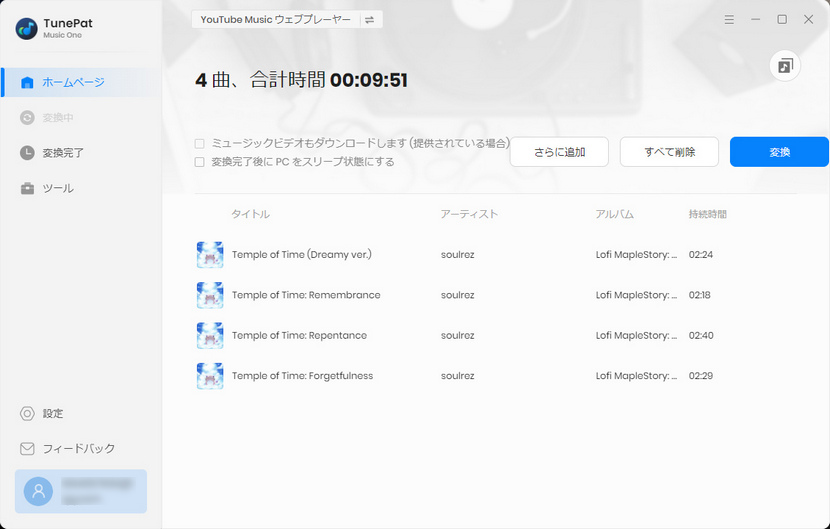Select Temple of Time: Remembrance title
The height and width of the screenshot is (529, 830).
(x=306, y=295)
